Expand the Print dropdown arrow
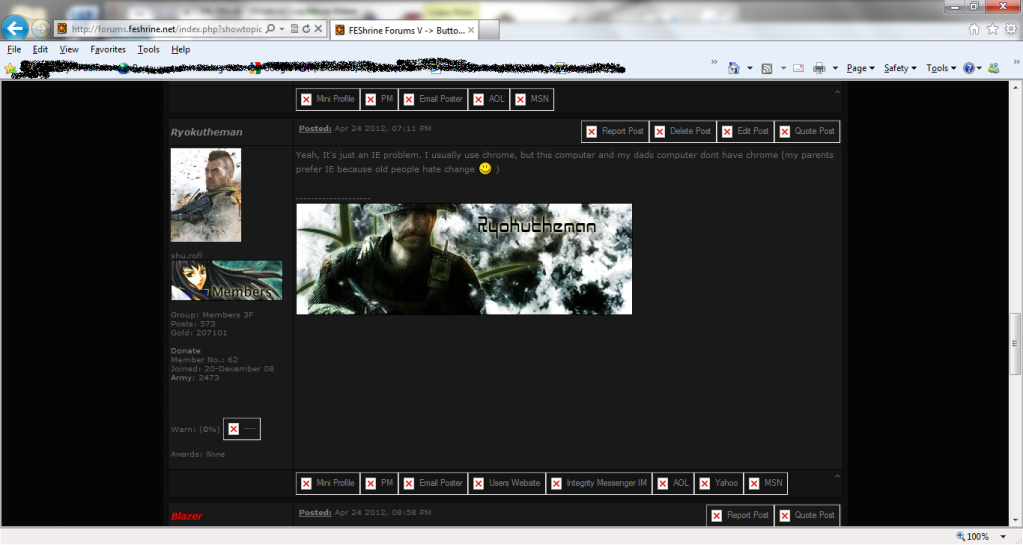This screenshot has height=545, width=1023. (835, 68)
